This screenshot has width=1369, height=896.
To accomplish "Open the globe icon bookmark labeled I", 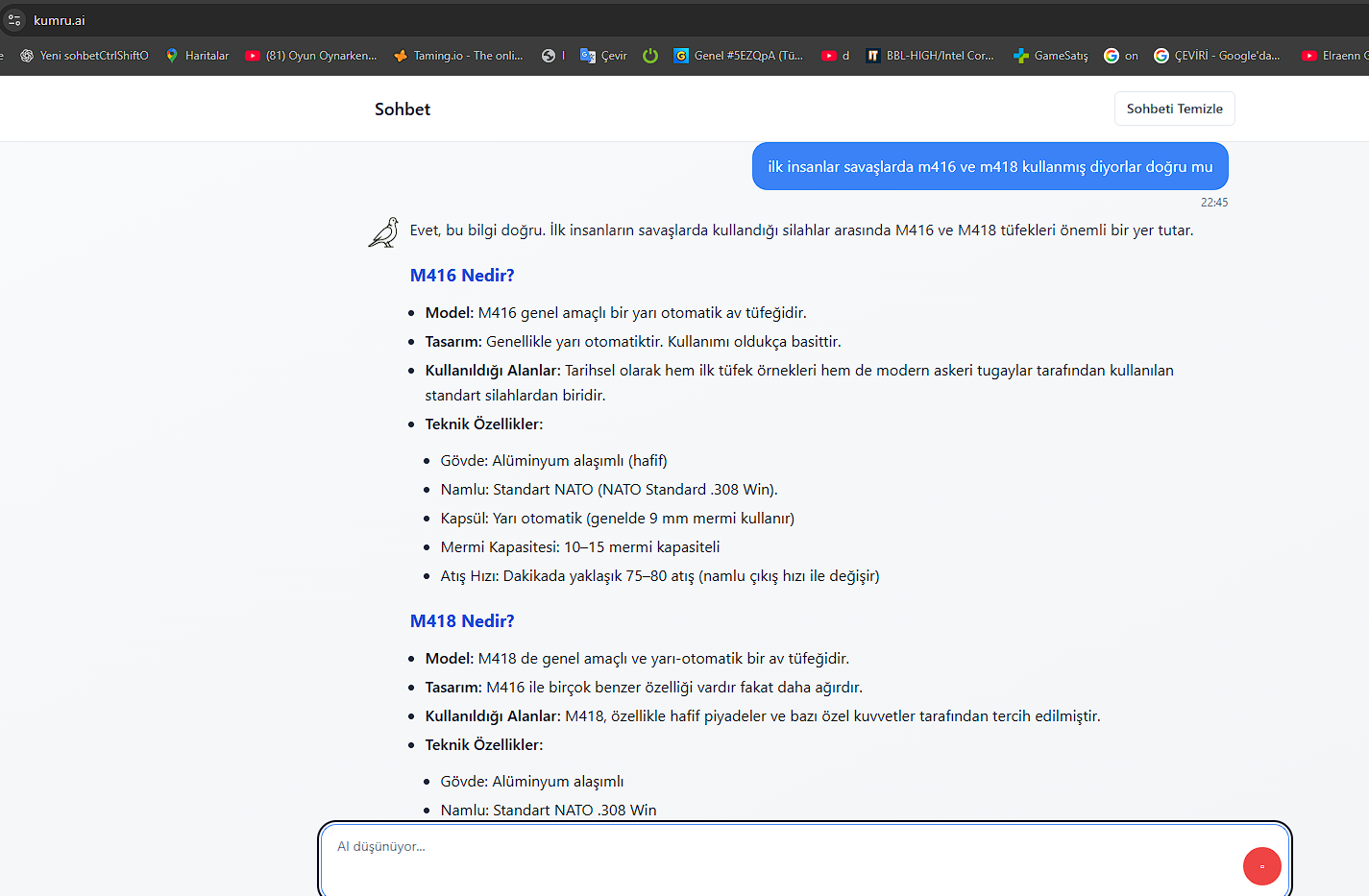I will (553, 56).
